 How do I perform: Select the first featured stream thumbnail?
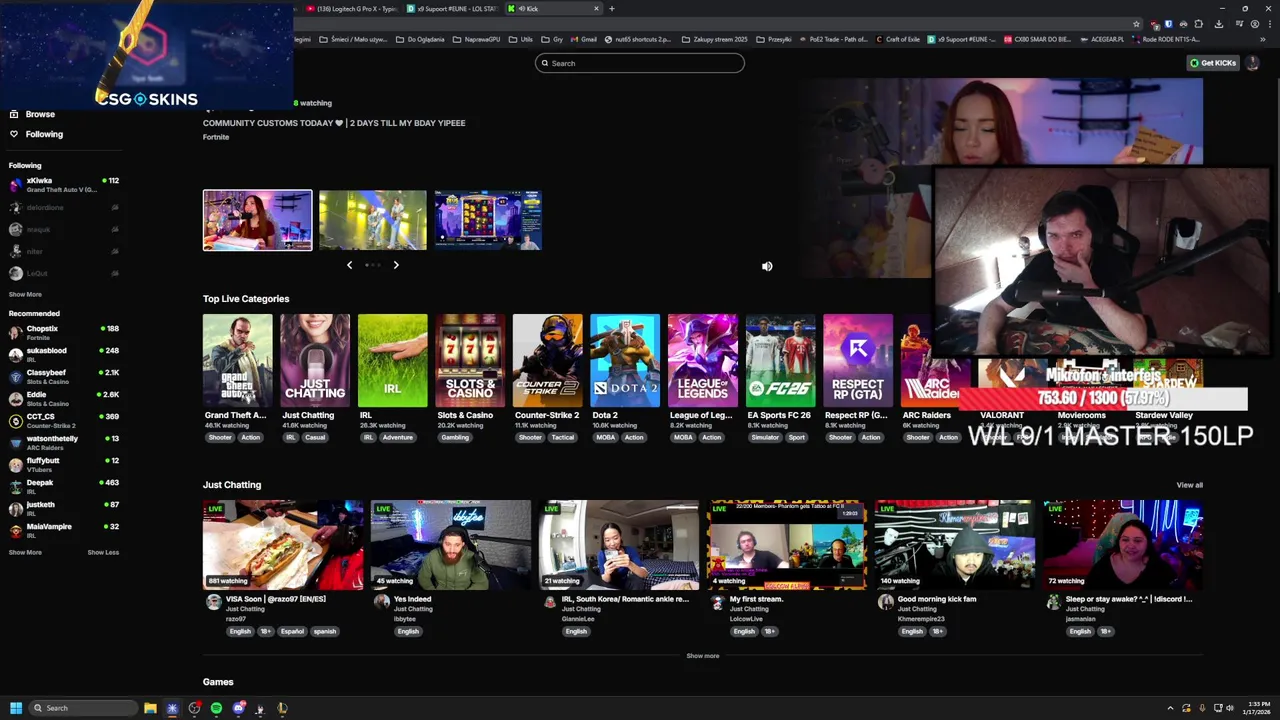257,220
